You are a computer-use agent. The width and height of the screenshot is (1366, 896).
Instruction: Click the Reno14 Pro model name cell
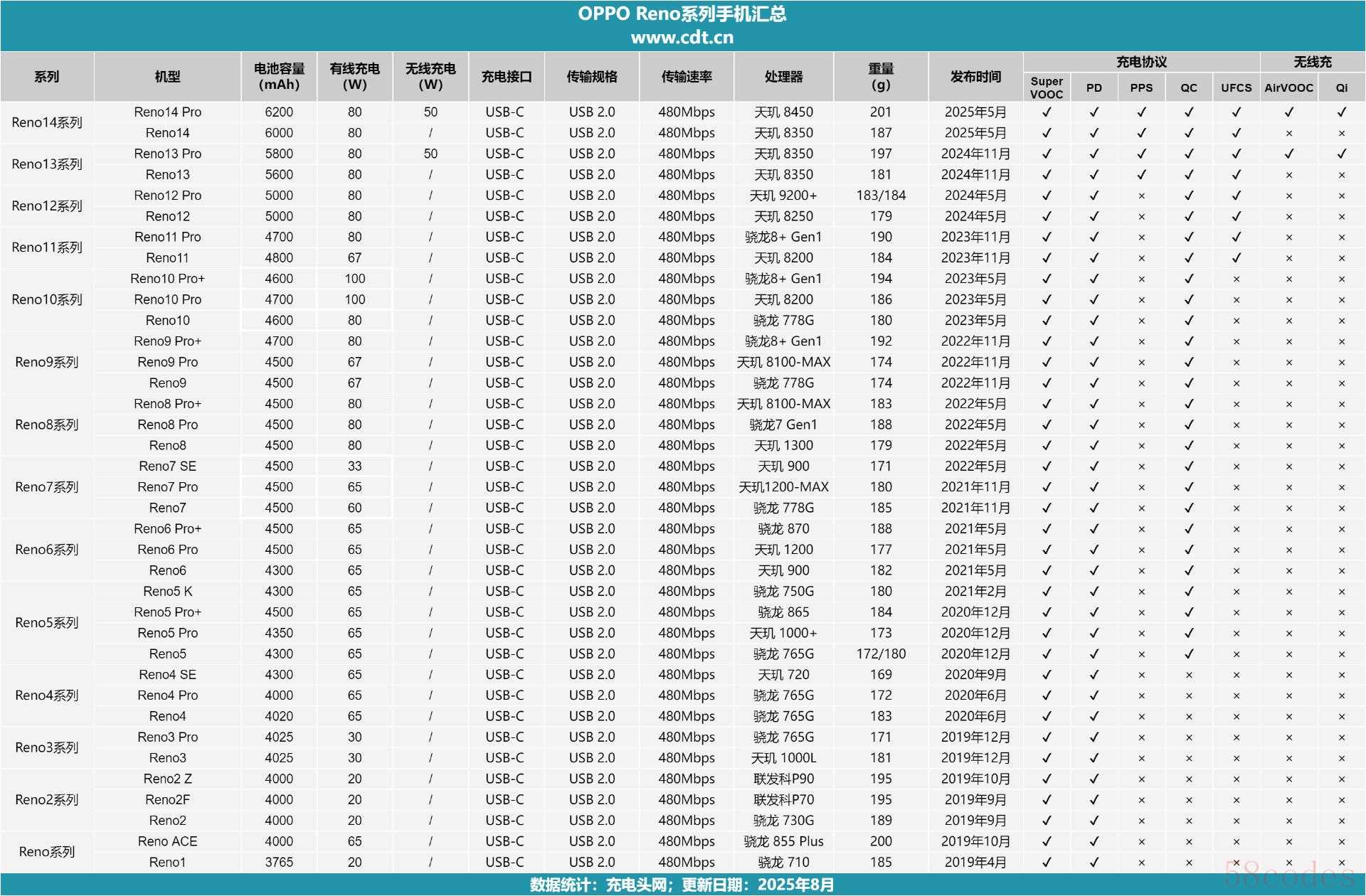(x=167, y=112)
